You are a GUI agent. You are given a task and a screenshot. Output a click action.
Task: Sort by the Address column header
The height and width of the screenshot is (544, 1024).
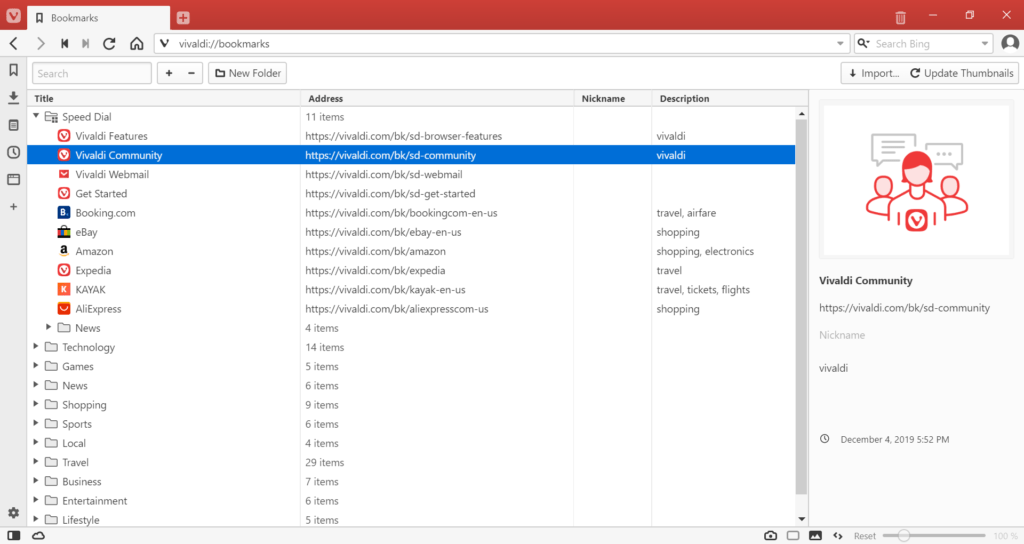pyautogui.click(x=437, y=99)
